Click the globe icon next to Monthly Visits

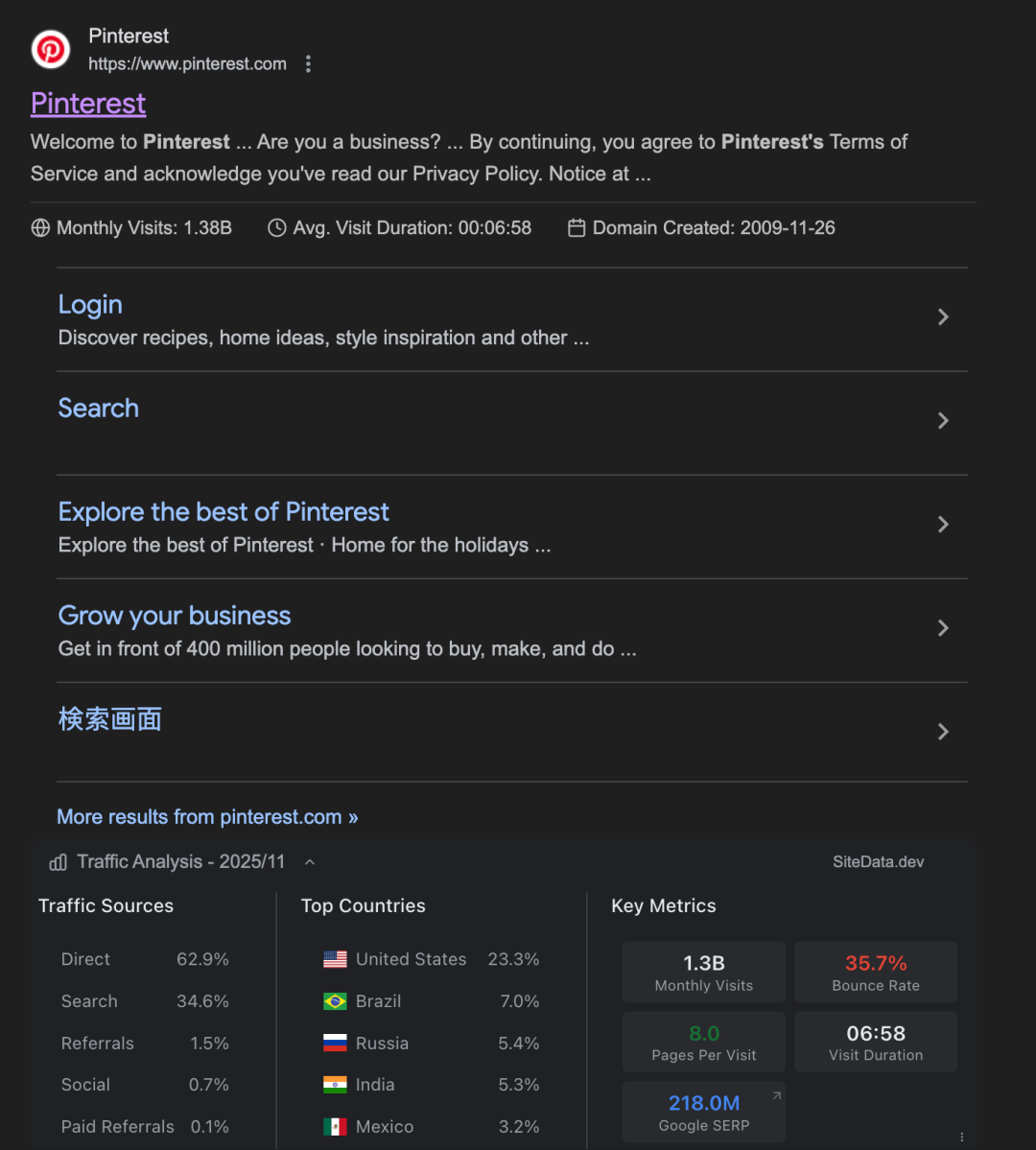tap(40, 228)
